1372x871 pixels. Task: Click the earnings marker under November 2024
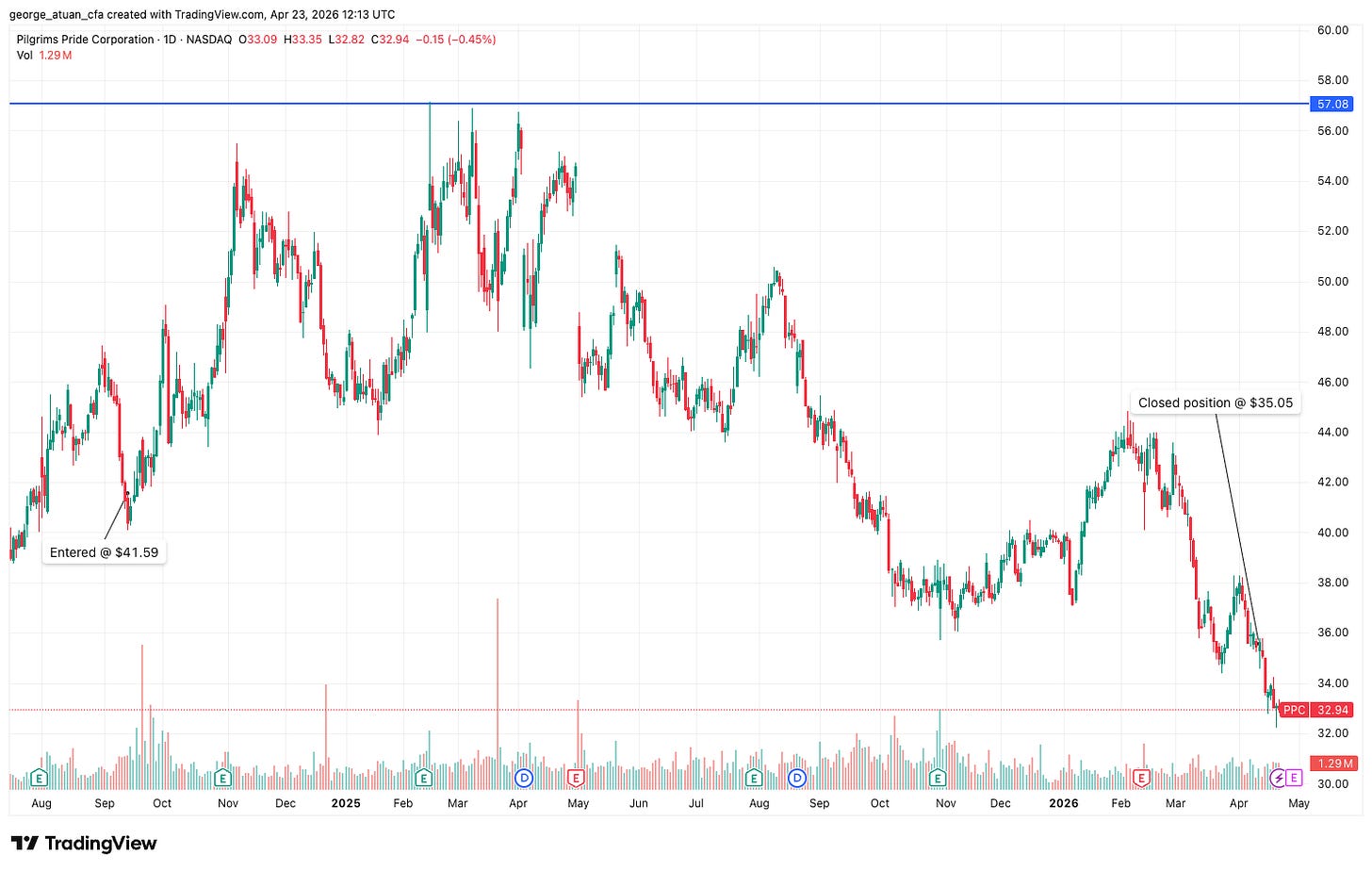point(221,779)
